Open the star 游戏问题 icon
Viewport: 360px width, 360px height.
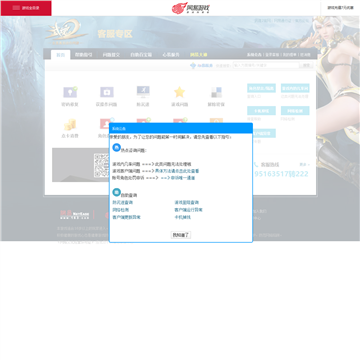click(179, 92)
